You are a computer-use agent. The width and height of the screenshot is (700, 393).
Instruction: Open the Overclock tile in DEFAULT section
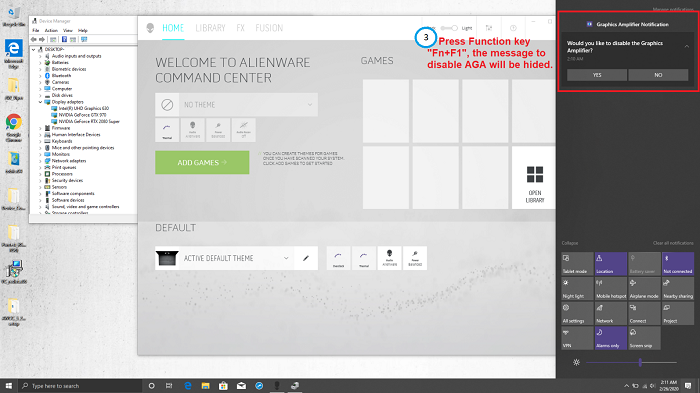coord(338,258)
